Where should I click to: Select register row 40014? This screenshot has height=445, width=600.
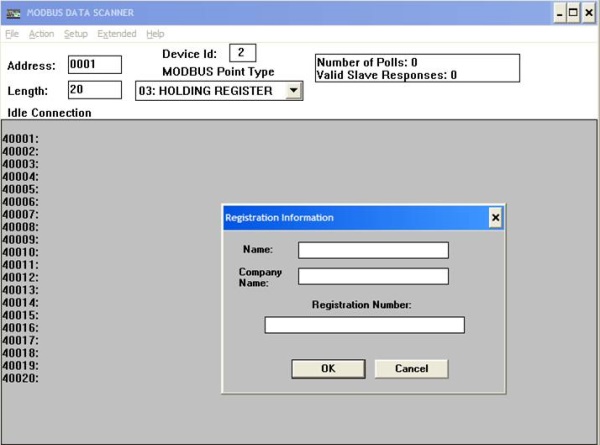point(21,303)
